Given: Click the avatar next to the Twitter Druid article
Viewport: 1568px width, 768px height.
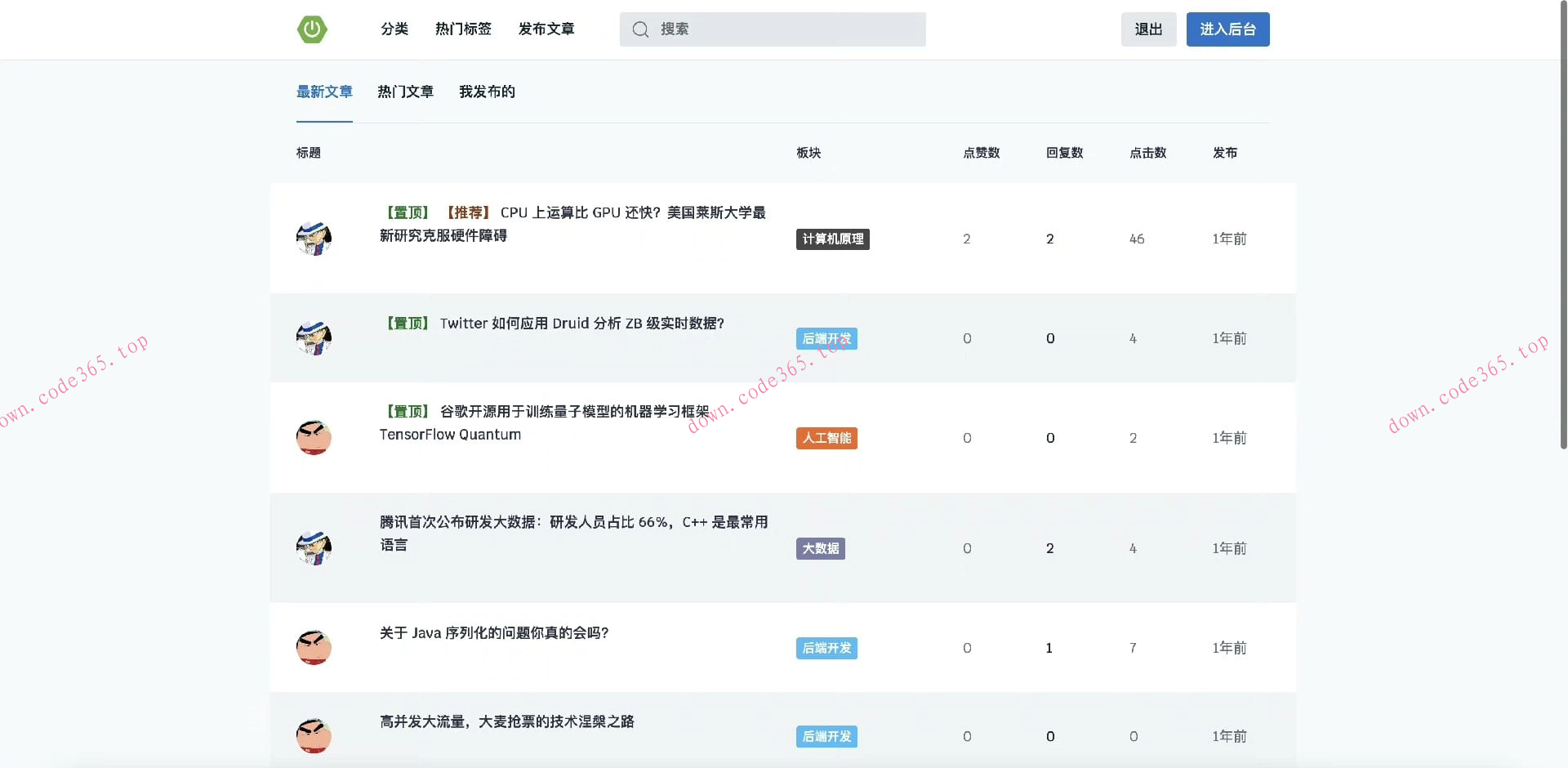Looking at the screenshot, I should tap(314, 338).
